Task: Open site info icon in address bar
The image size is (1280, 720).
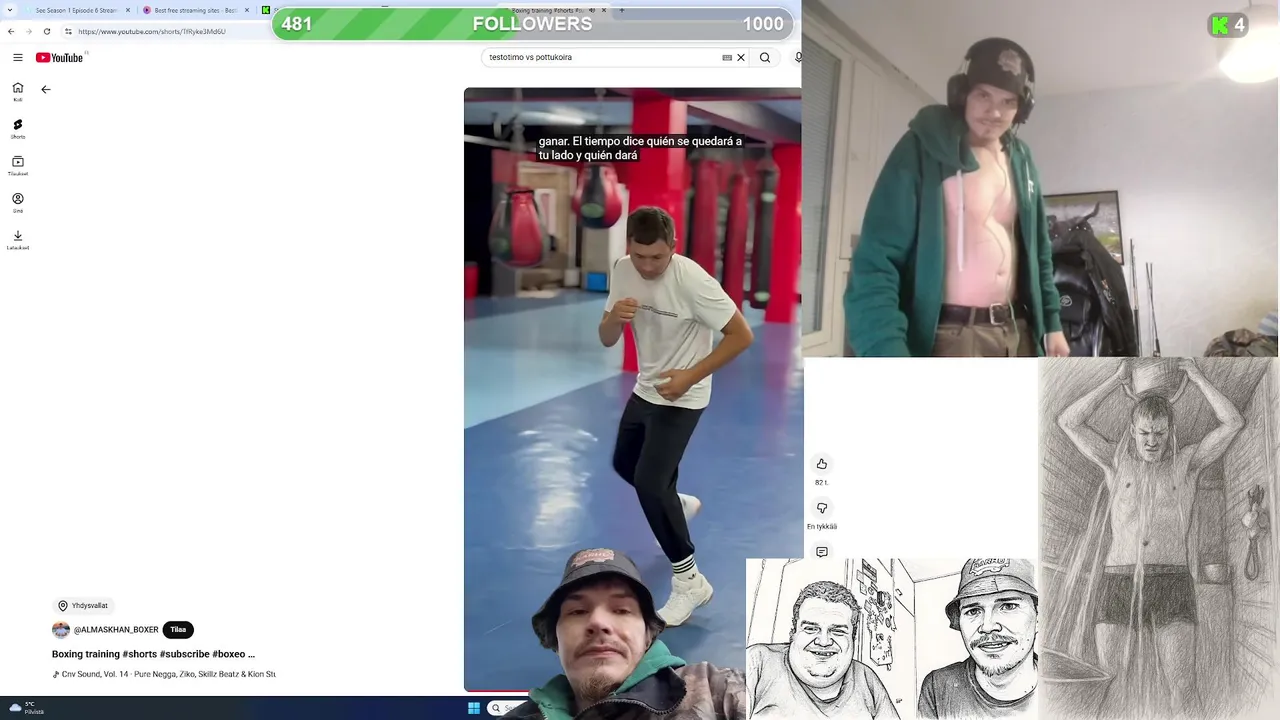Action: click(69, 31)
